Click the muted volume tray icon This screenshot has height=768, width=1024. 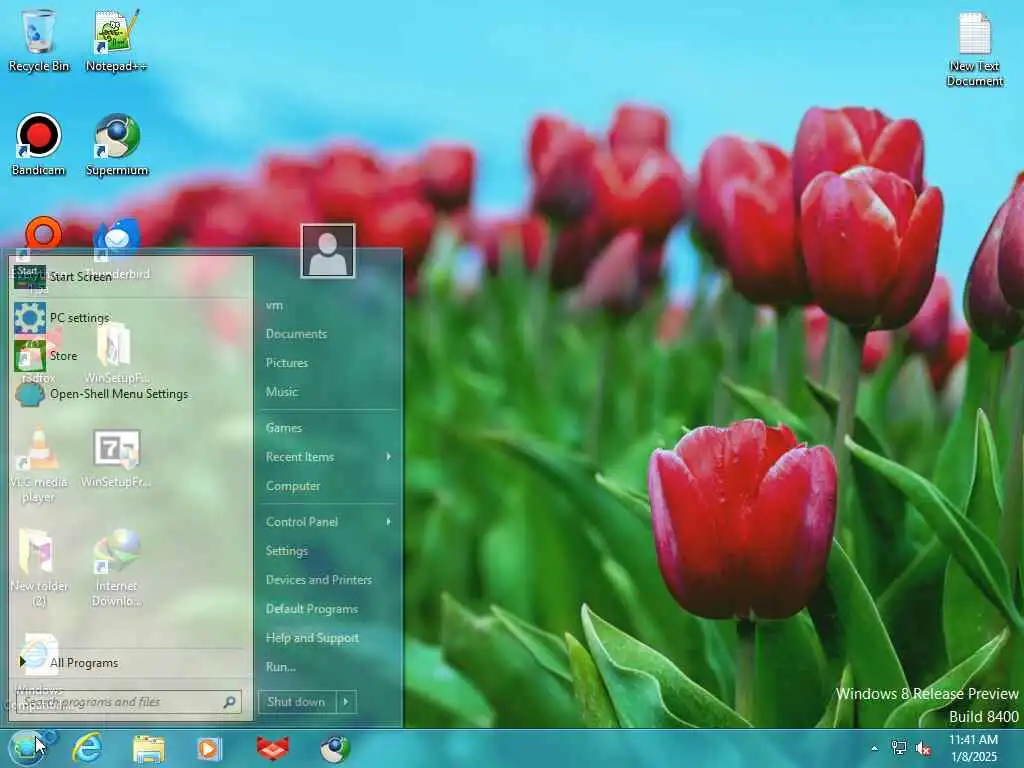coord(923,748)
